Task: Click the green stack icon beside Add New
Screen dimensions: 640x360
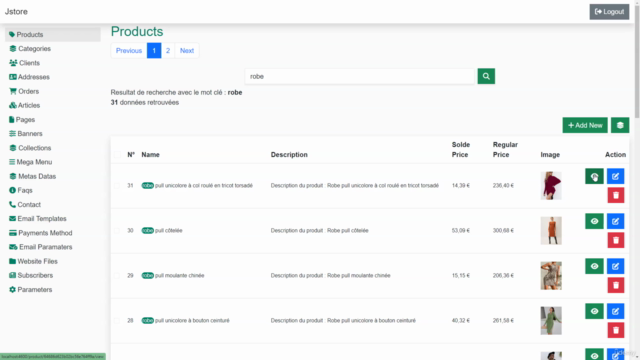Action: 620,125
